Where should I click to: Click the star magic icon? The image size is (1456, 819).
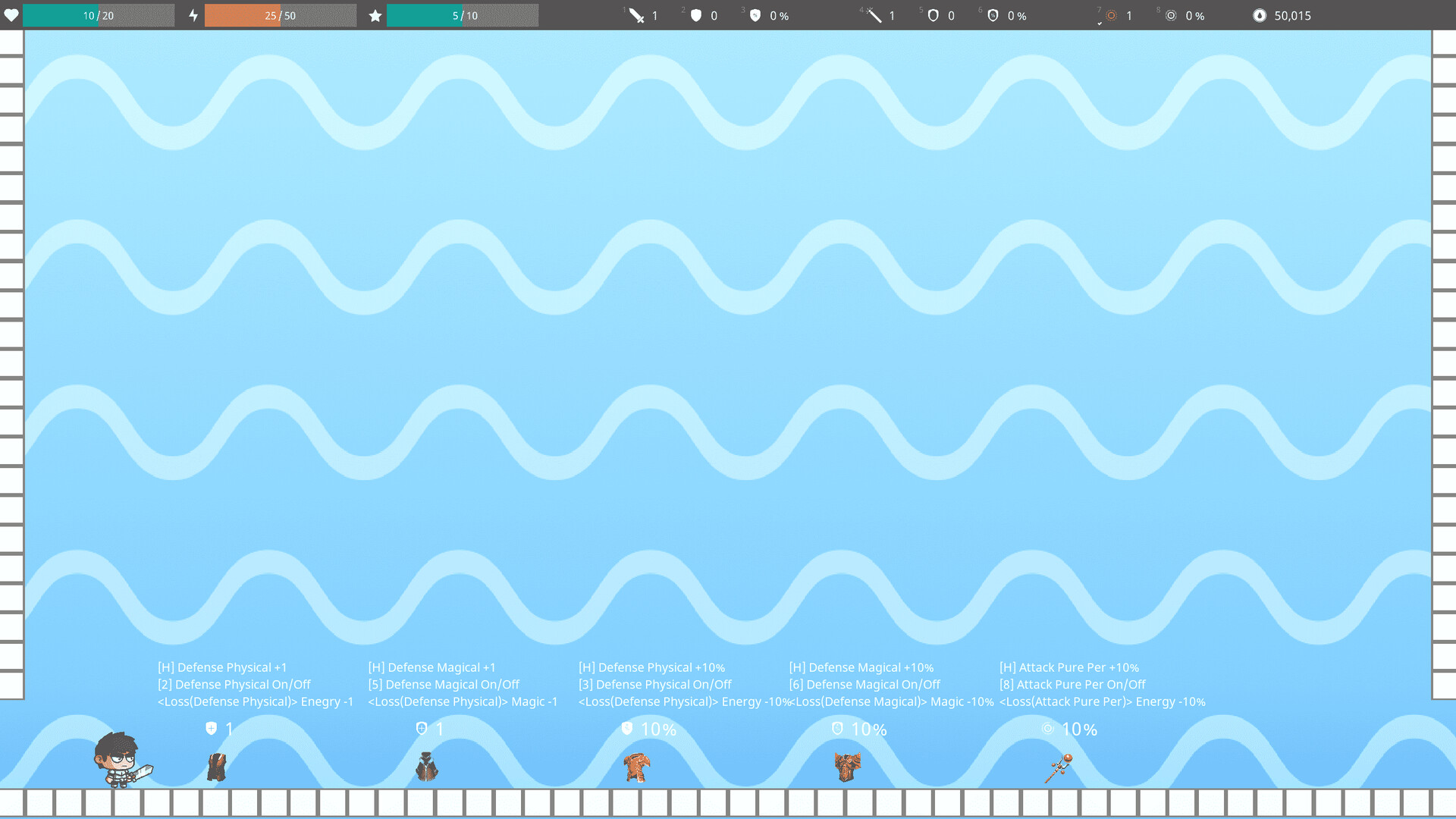[375, 15]
